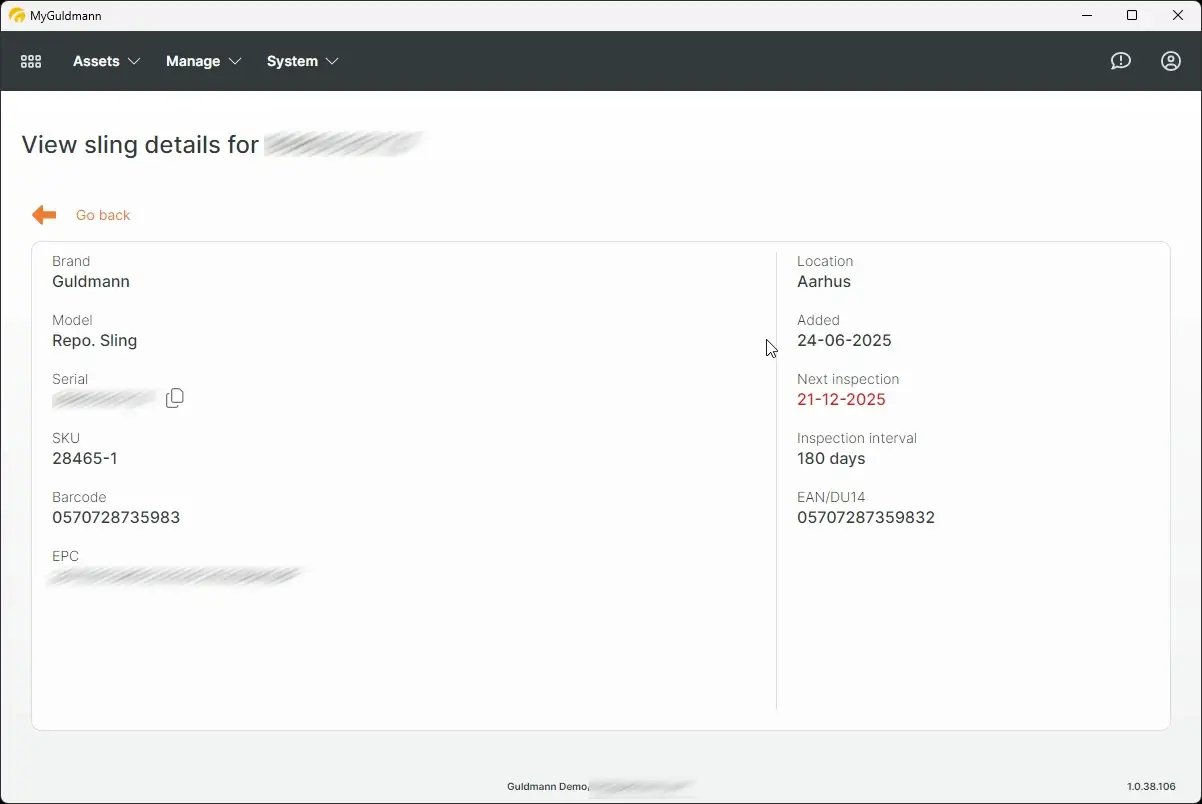Click the SKU value 28465-1

[x=85, y=458]
